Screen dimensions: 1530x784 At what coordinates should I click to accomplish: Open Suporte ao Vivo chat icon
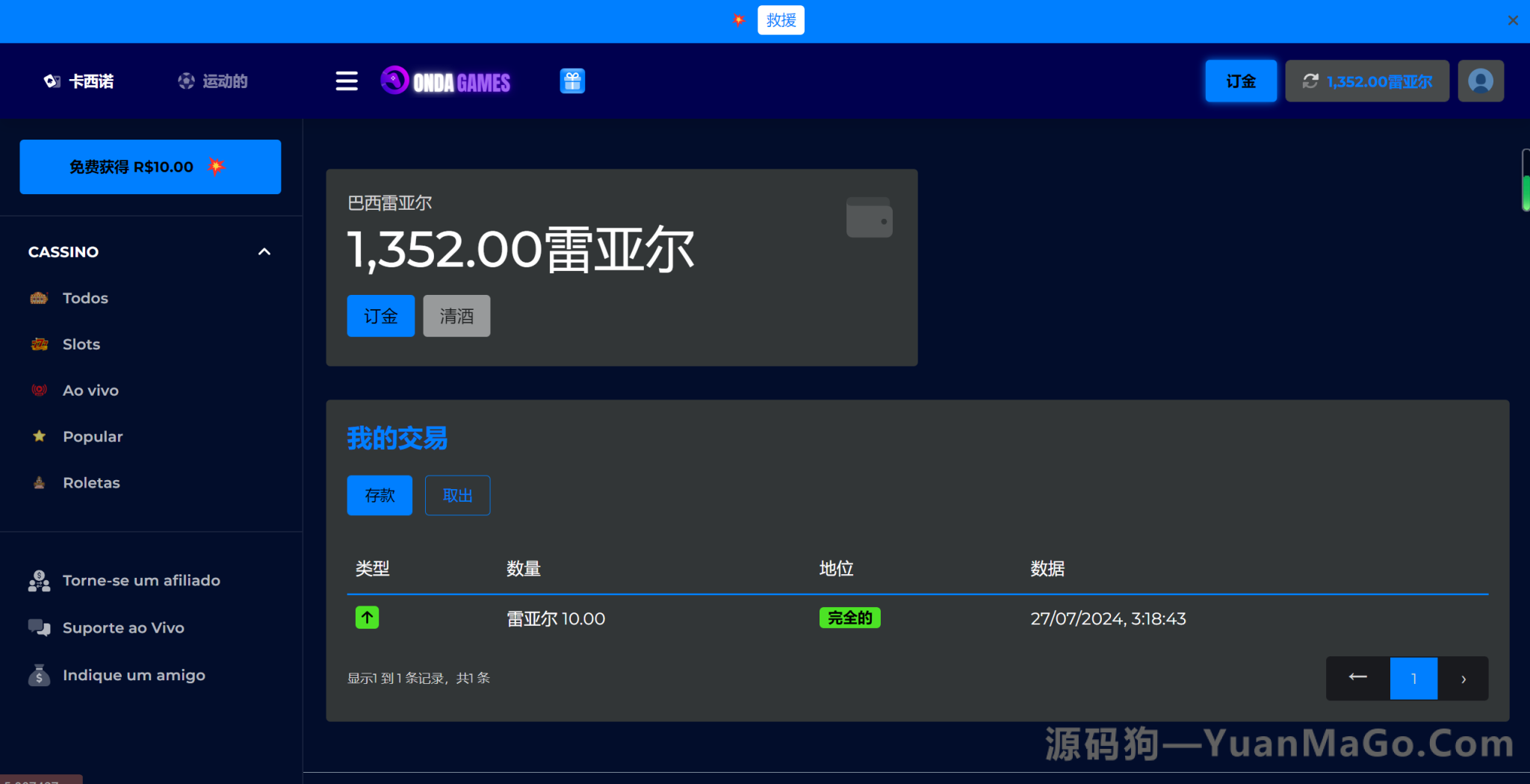coord(39,627)
